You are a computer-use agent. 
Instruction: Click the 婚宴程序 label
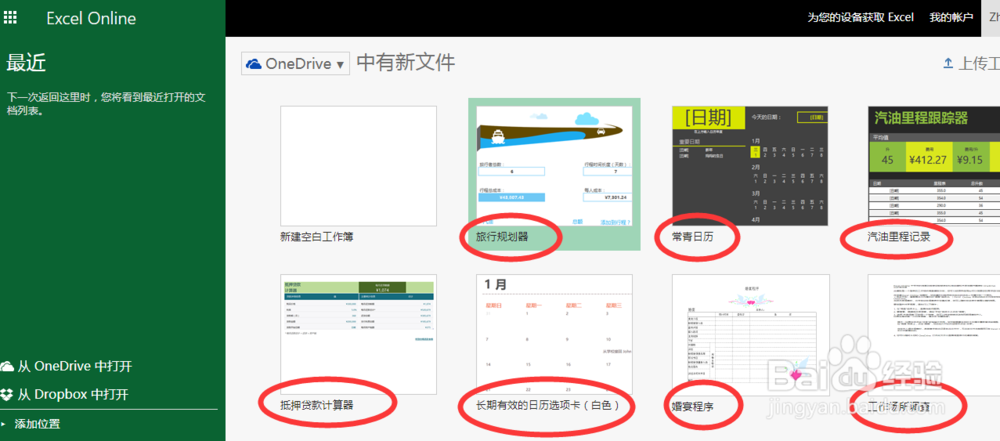click(x=693, y=405)
